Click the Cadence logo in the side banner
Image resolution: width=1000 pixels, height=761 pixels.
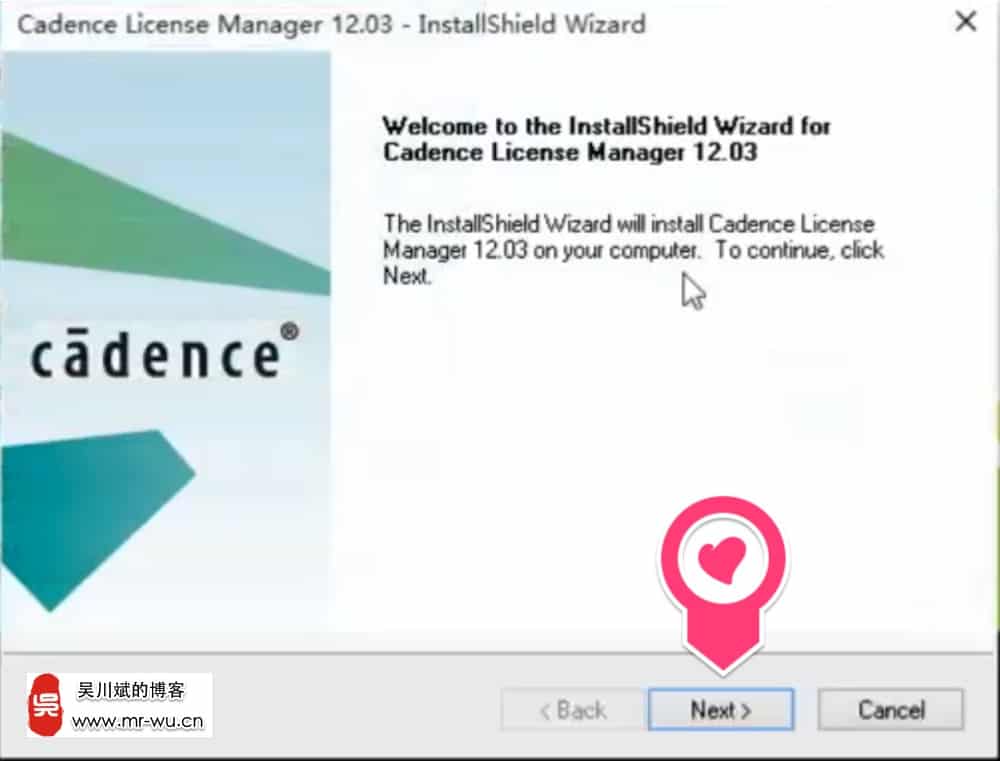[x=165, y=352]
